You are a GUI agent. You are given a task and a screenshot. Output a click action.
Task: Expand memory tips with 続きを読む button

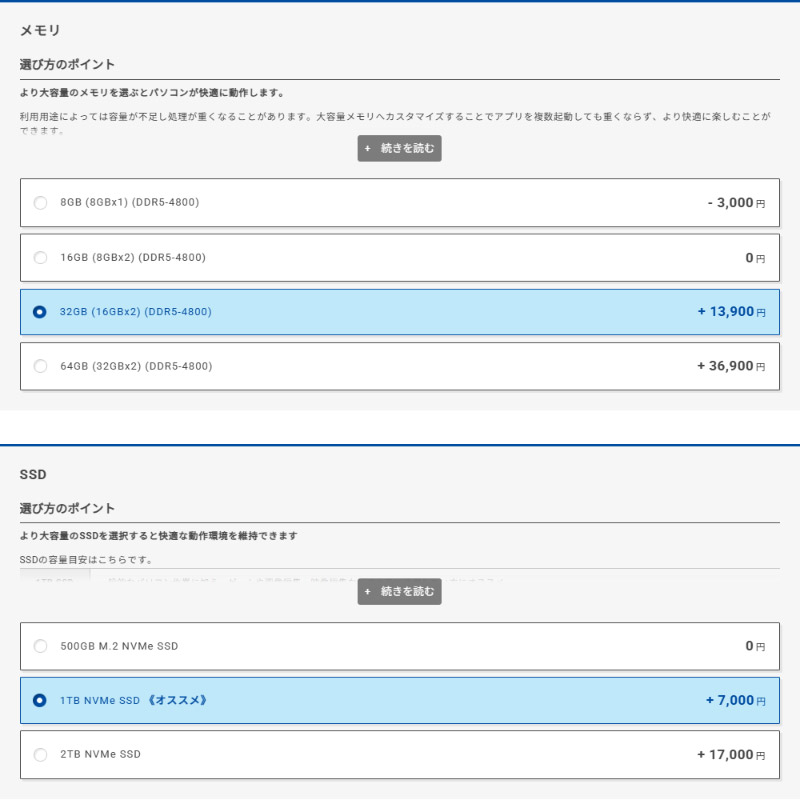coord(400,148)
